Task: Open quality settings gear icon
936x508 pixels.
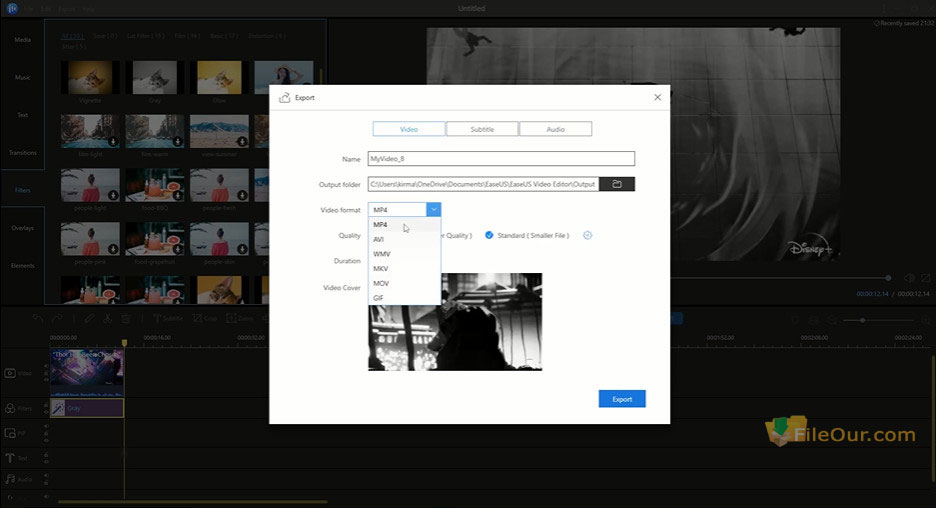Action: click(x=587, y=235)
